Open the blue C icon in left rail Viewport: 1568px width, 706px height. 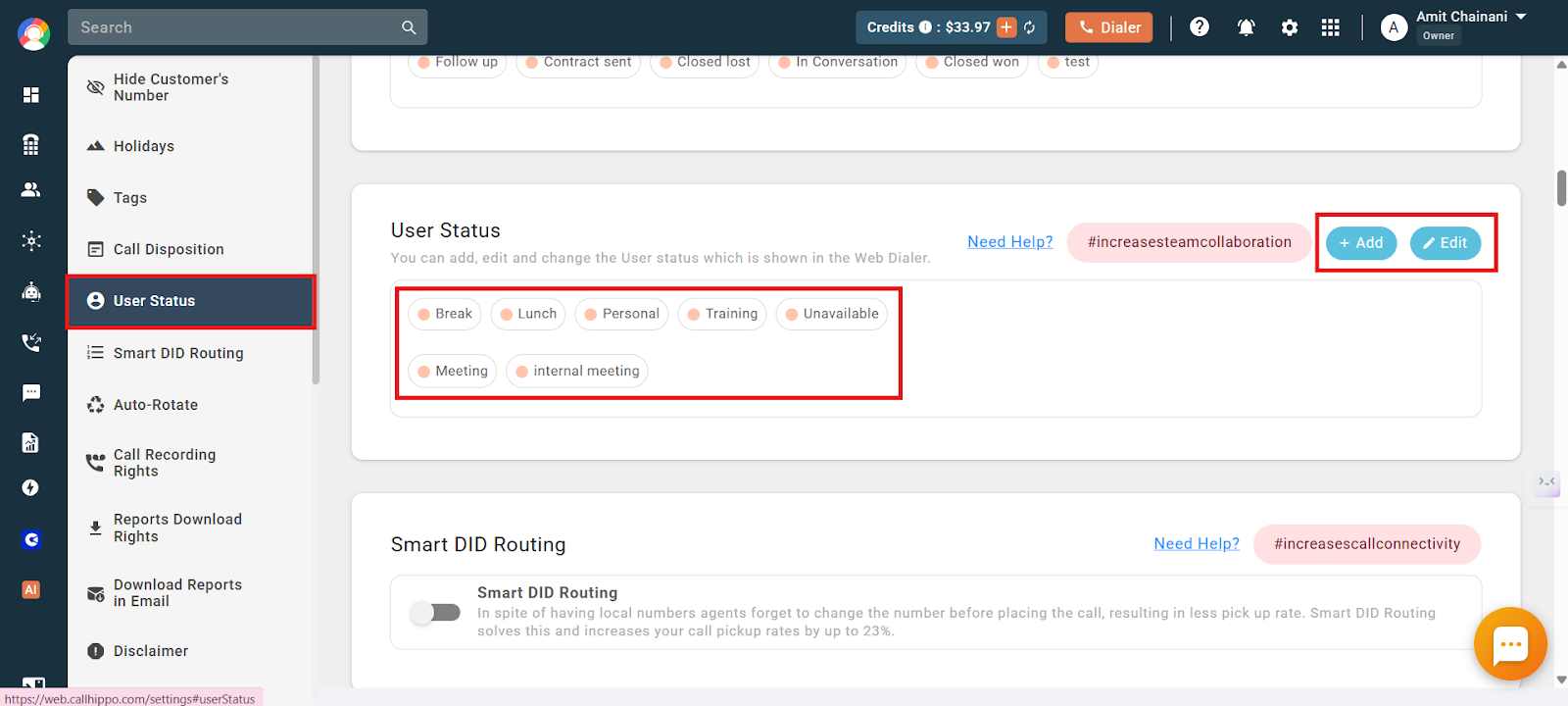point(31,539)
